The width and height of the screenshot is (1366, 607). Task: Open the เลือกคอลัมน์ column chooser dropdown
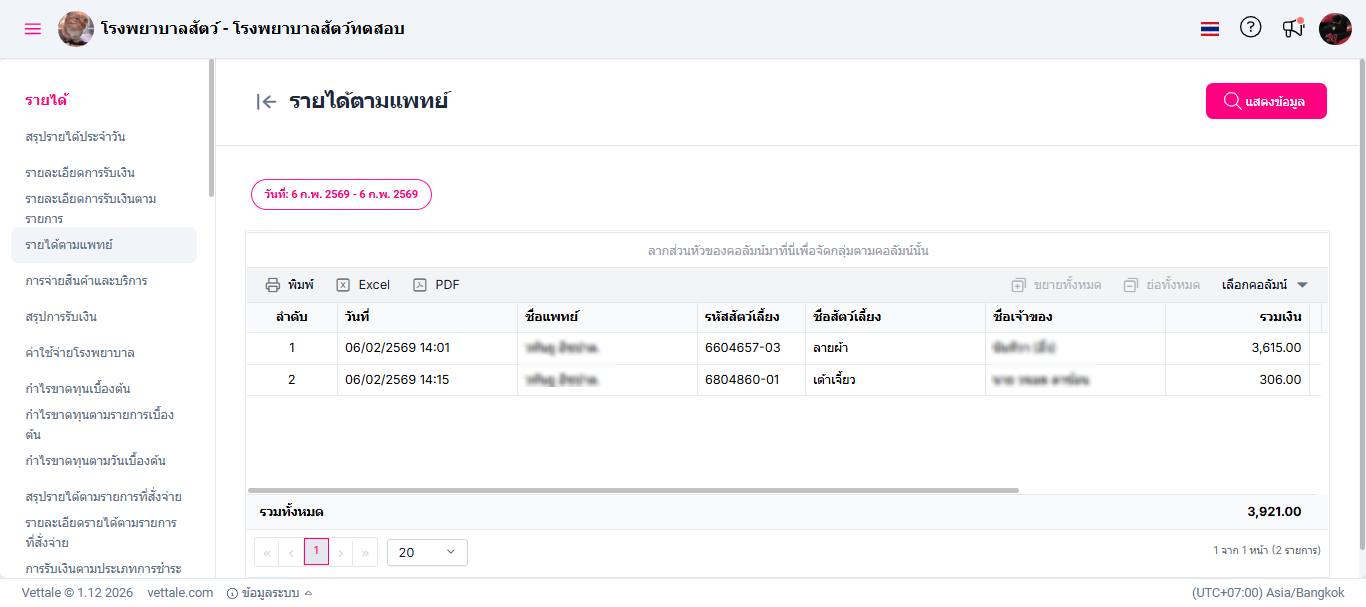pyautogui.click(x=1265, y=285)
